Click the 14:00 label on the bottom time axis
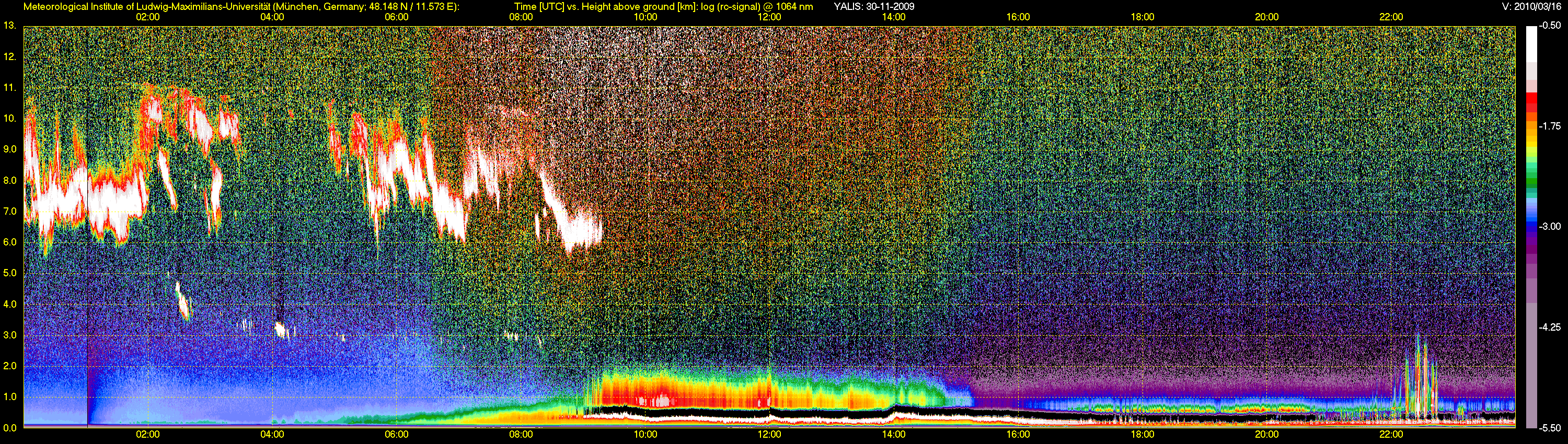The image size is (1568, 444). tap(894, 434)
